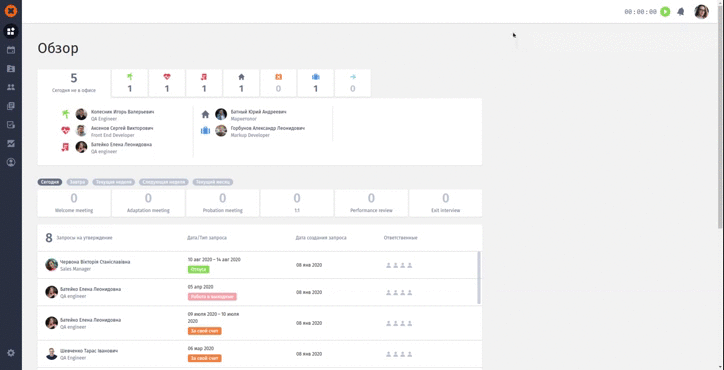Click palm icon beside Колесник Игорь Валерьевич
This screenshot has height=370, width=724.
66,114
